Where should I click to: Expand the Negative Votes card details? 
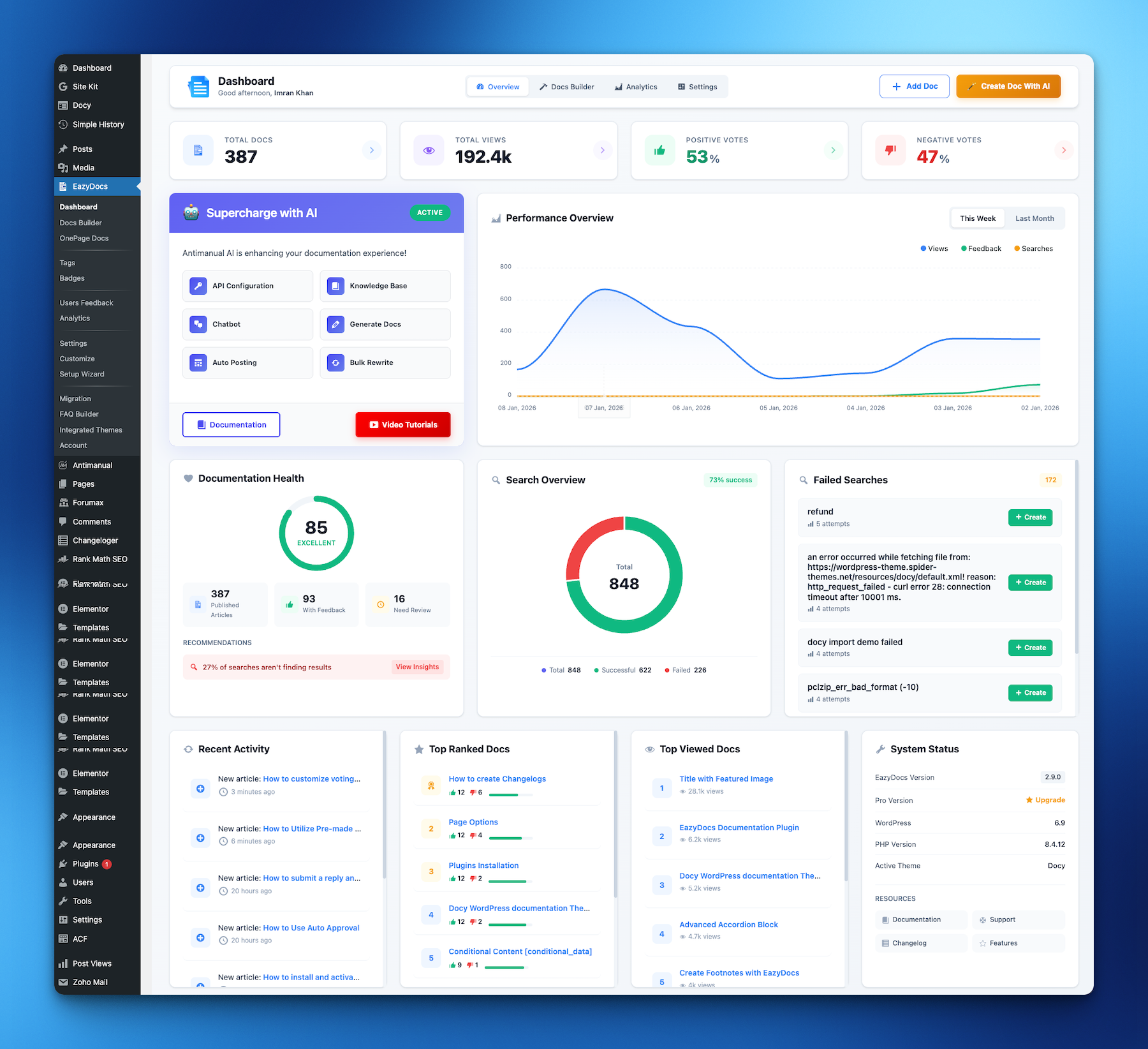pyautogui.click(x=1063, y=151)
